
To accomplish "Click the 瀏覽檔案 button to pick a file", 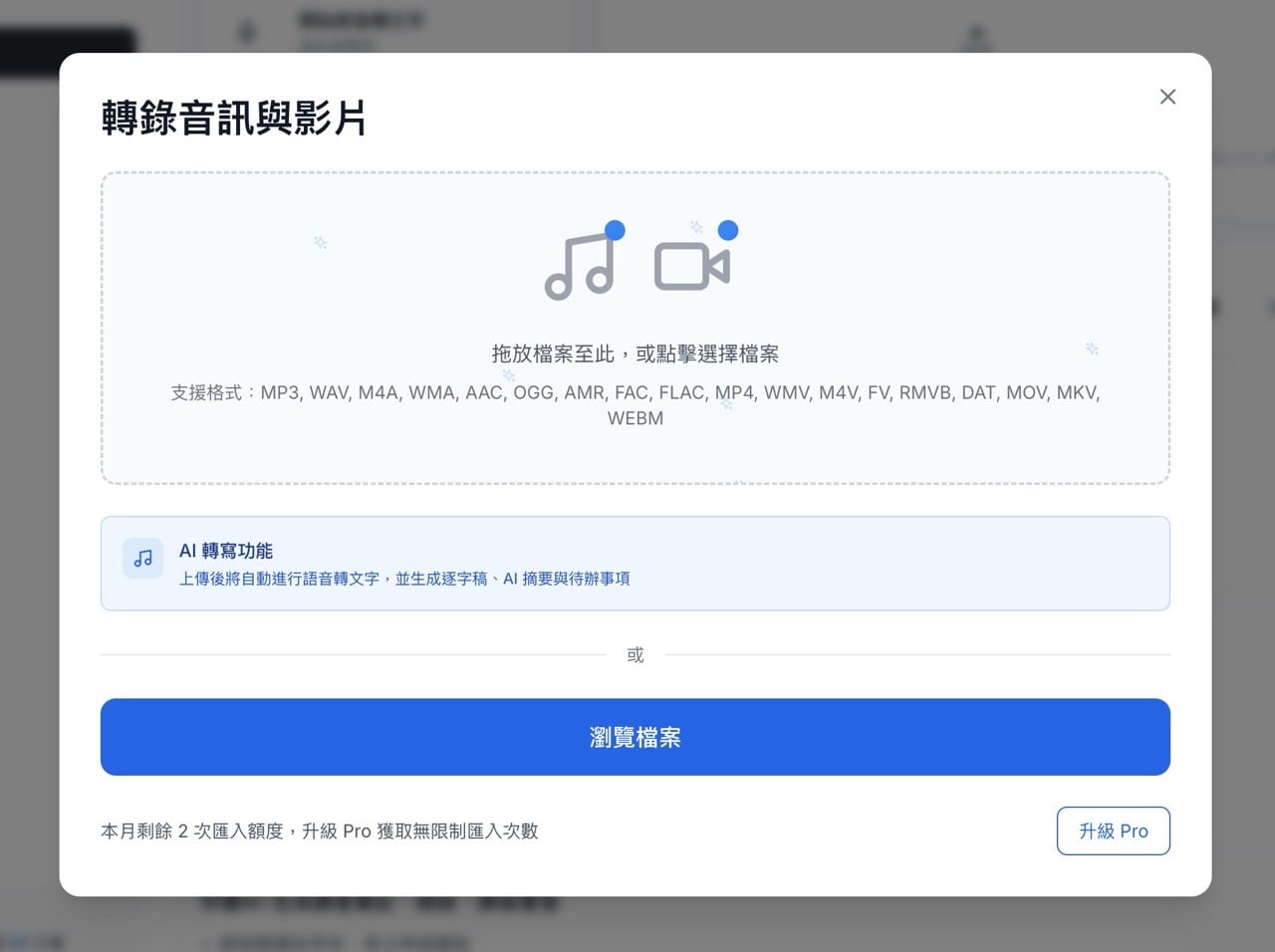I will click(x=636, y=737).
